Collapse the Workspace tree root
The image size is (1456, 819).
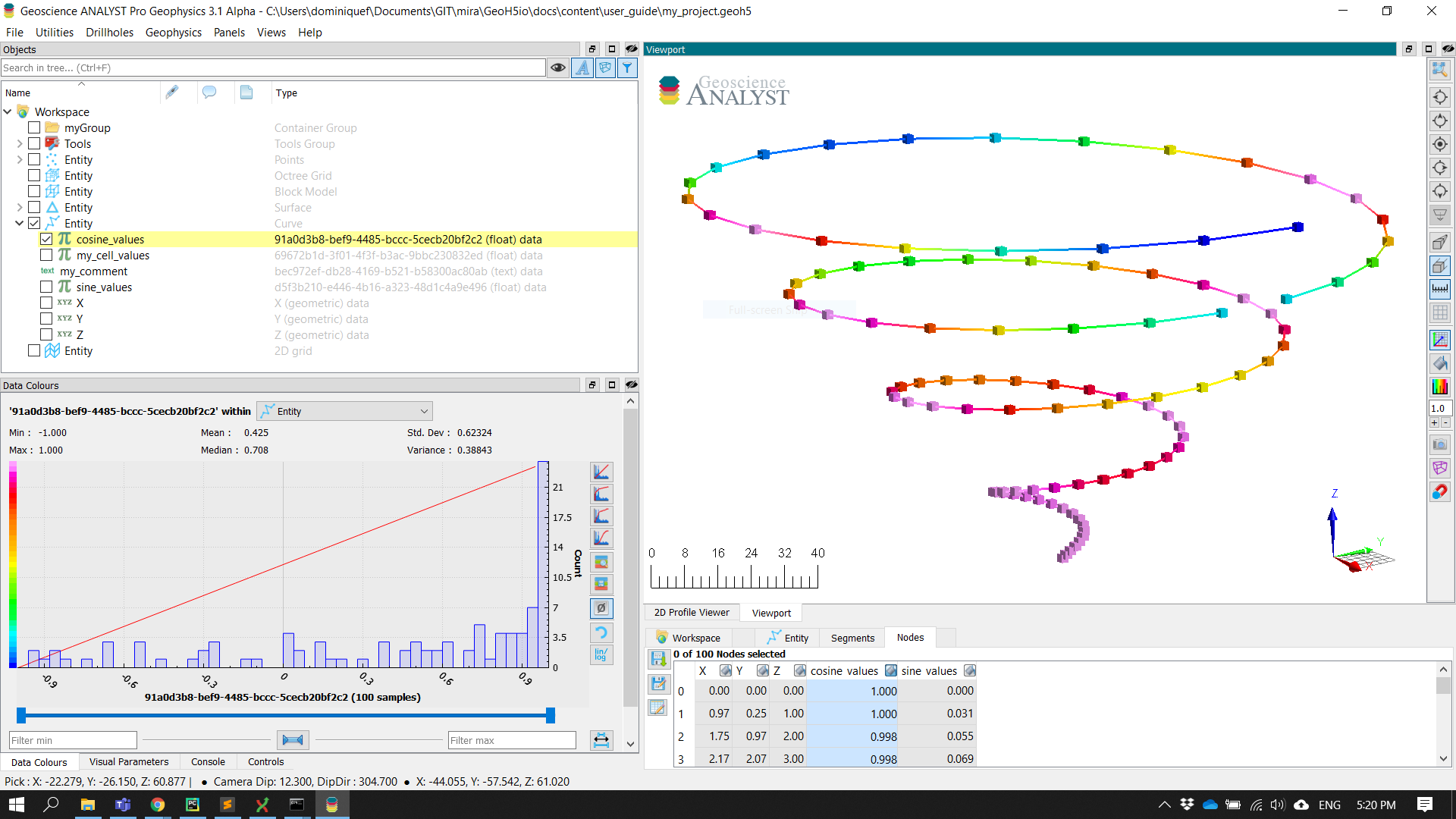pos(8,111)
